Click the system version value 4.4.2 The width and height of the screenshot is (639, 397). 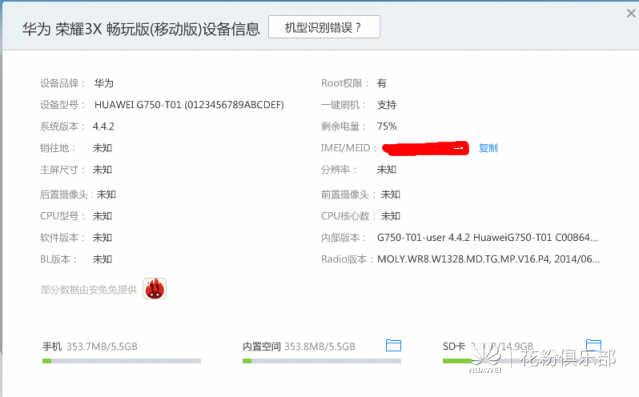104,126
